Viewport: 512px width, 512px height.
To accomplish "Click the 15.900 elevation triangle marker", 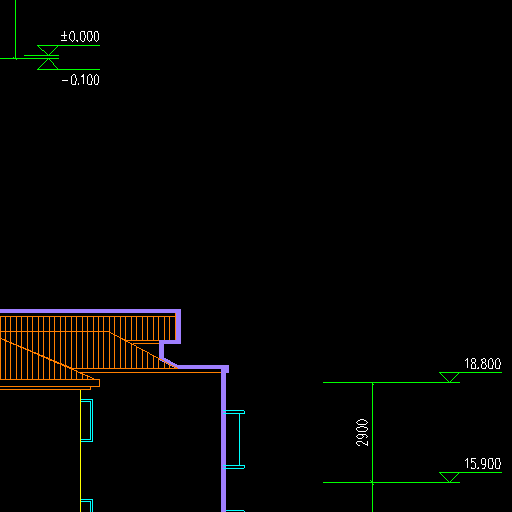I will point(449,477).
